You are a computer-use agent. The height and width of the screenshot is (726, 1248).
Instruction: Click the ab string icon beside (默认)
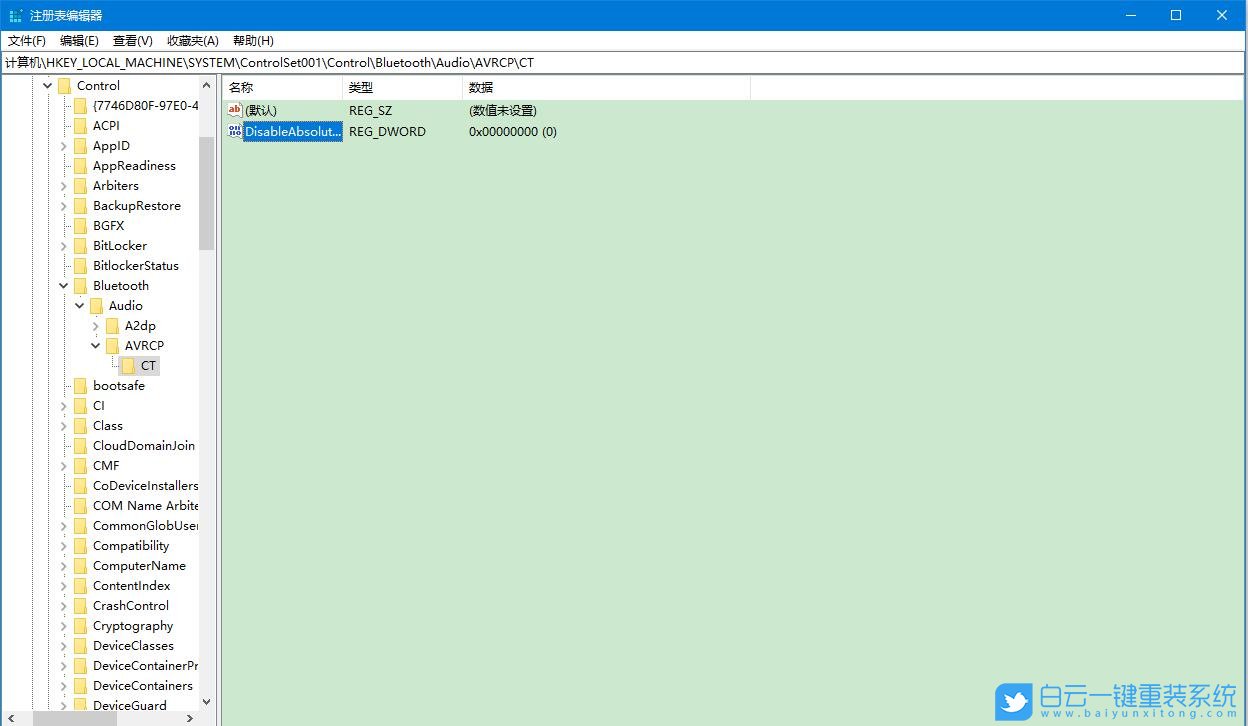coord(233,110)
